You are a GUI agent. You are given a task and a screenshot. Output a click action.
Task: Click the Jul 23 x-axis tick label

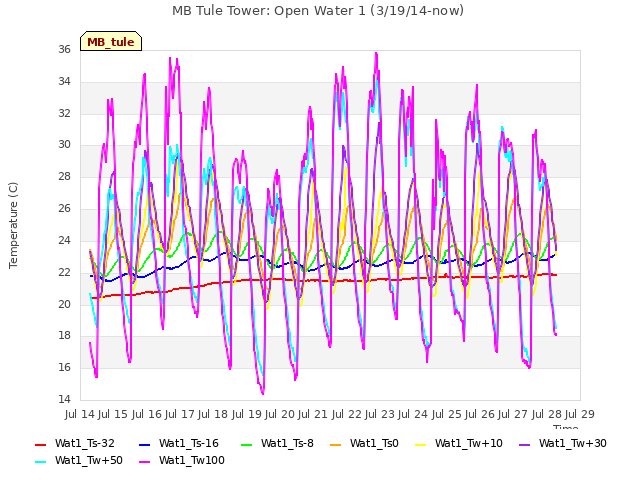pyautogui.click(x=380, y=414)
